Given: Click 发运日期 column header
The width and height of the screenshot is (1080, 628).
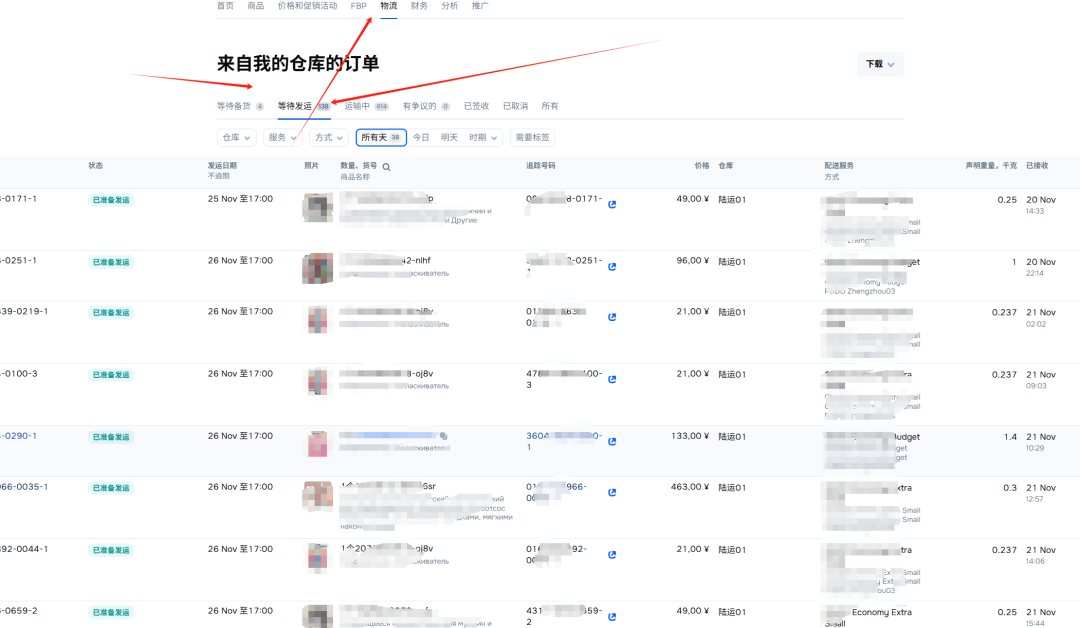Looking at the screenshot, I should [x=222, y=166].
